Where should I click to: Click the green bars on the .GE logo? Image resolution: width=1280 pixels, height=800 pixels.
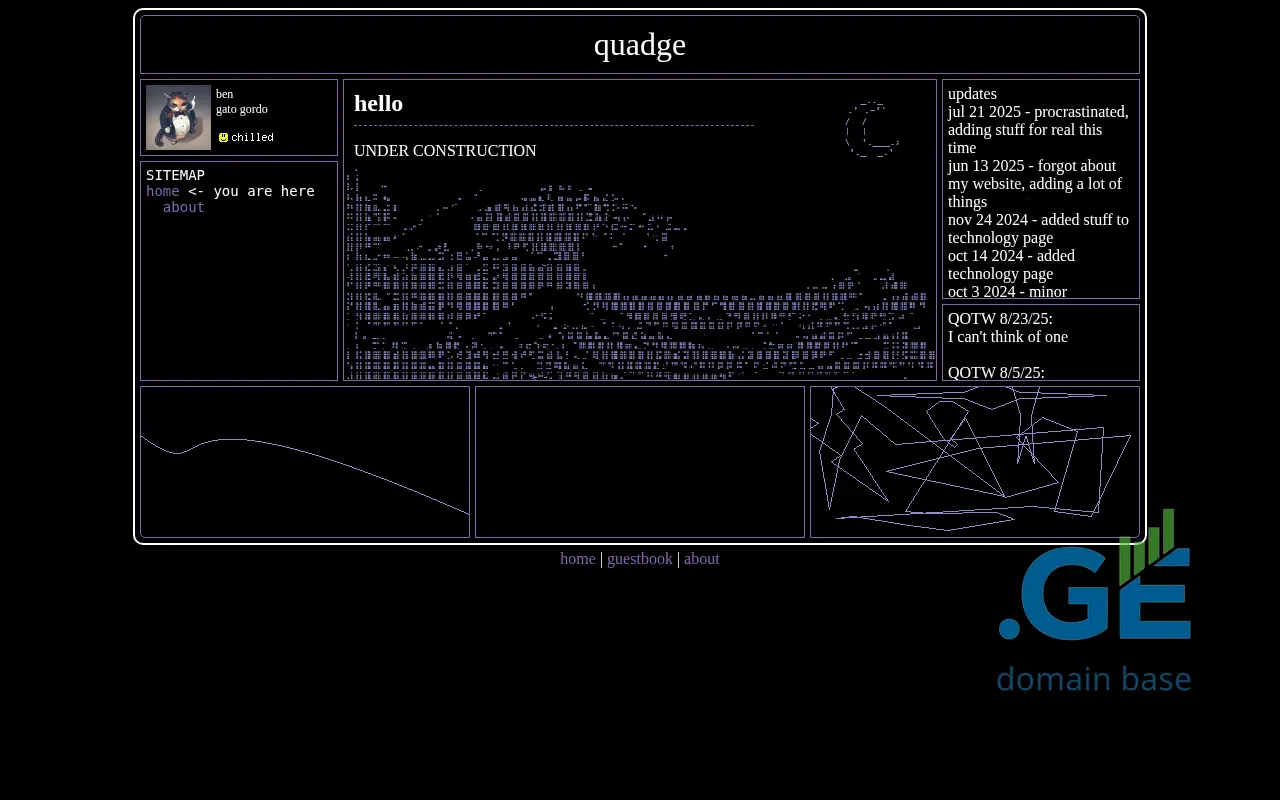tap(1146, 545)
